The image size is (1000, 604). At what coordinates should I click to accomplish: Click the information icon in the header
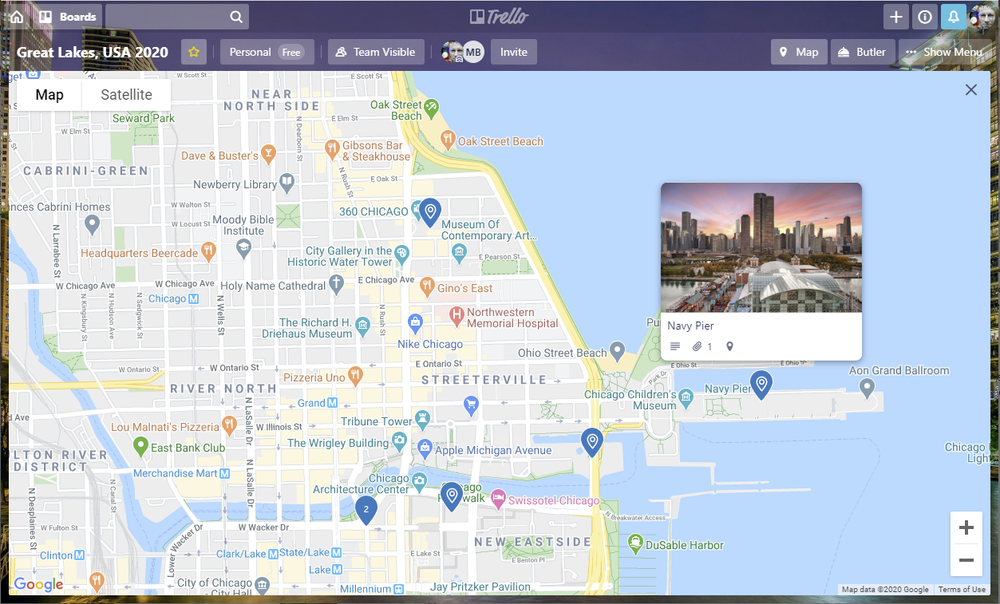(925, 16)
